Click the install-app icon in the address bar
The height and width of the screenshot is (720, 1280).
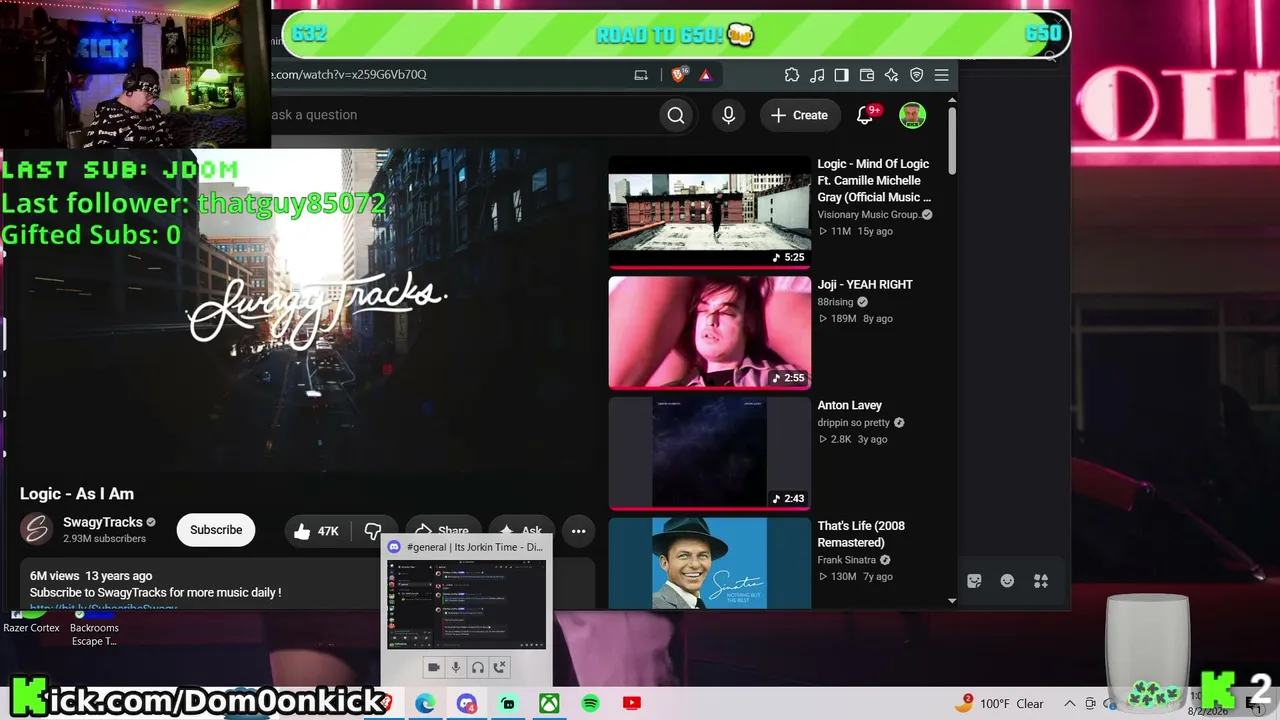coord(641,75)
